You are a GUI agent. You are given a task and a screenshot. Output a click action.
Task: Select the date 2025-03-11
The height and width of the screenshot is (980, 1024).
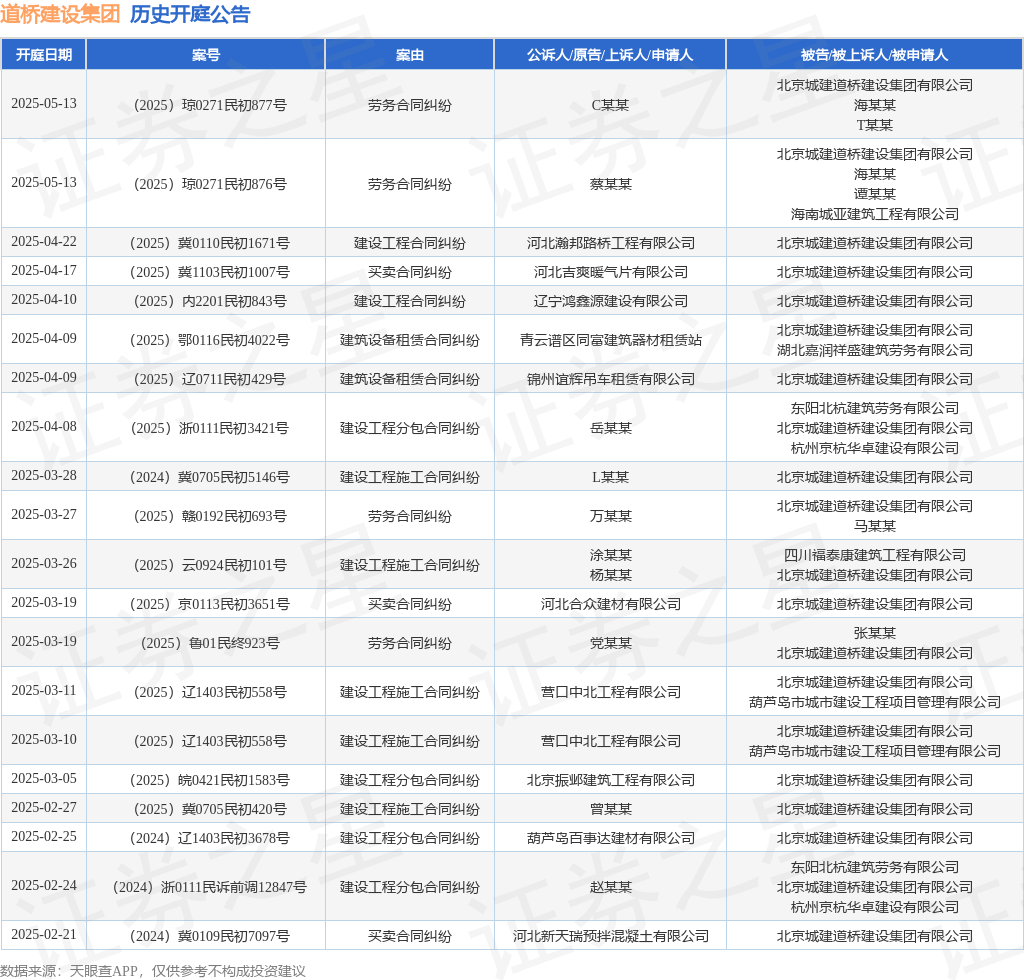pos(44,691)
